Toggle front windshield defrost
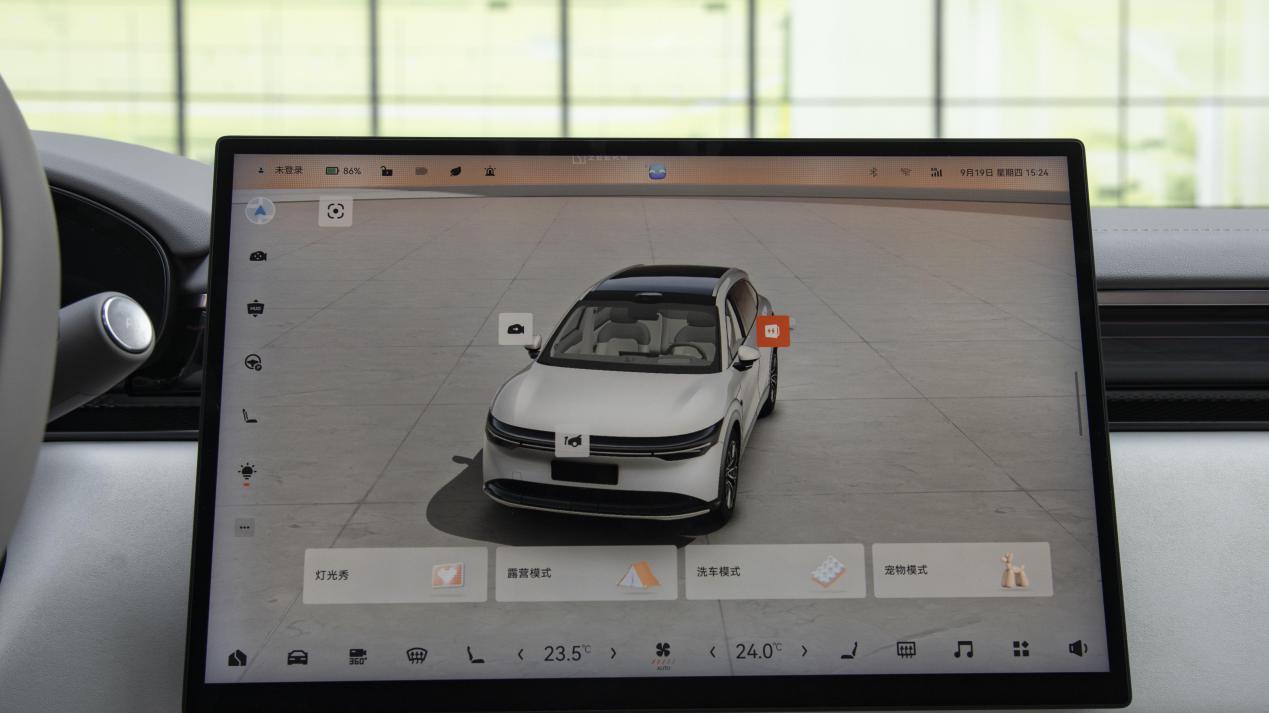1269x713 pixels. [417, 655]
